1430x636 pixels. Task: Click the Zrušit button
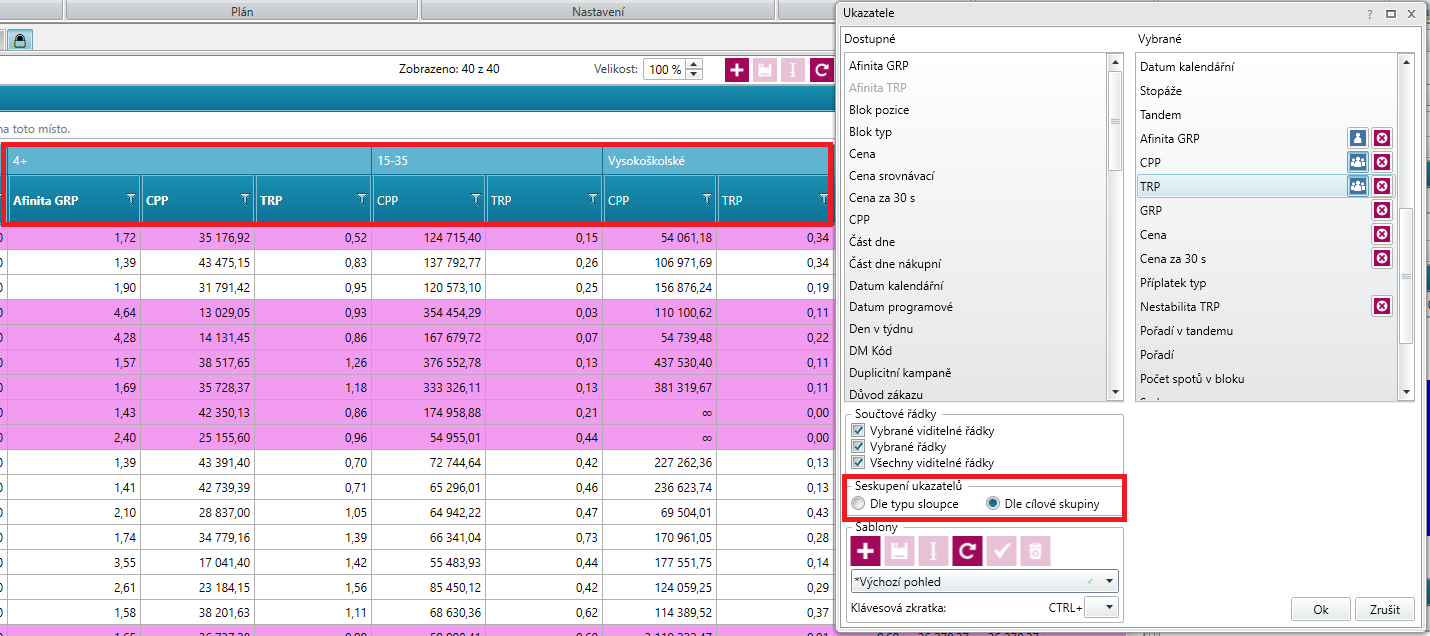pyautogui.click(x=1385, y=609)
